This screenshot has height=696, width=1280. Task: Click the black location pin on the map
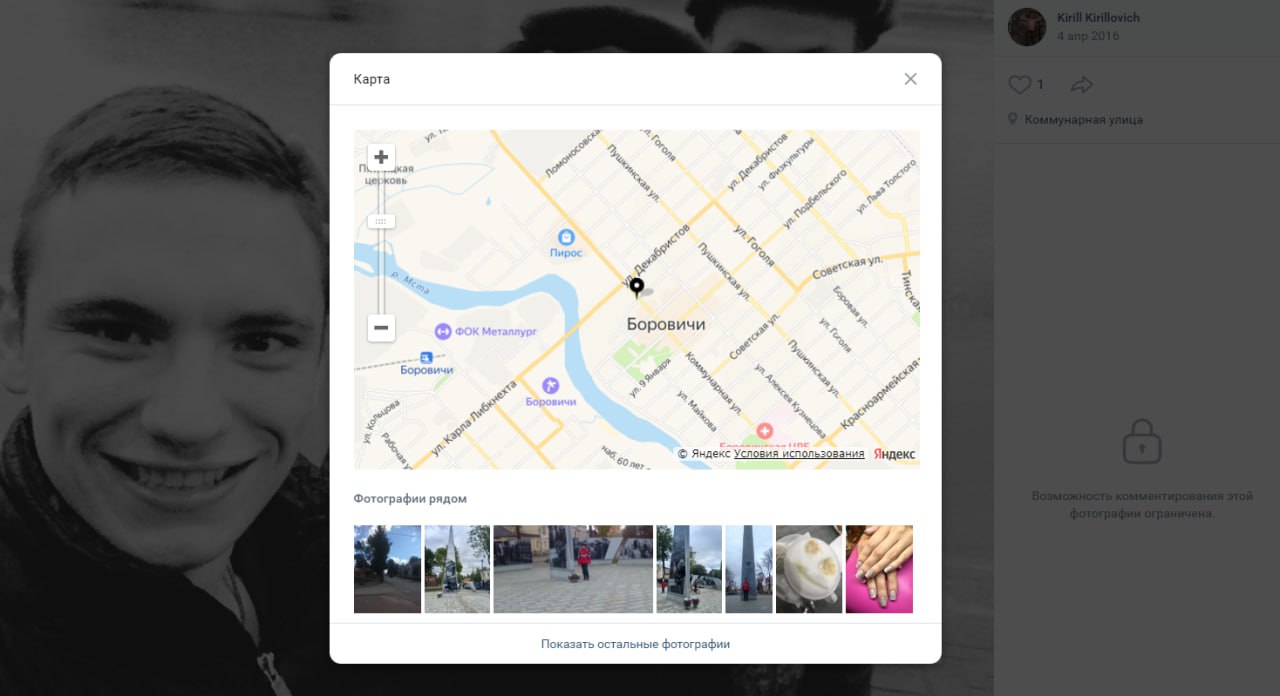(636, 288)
